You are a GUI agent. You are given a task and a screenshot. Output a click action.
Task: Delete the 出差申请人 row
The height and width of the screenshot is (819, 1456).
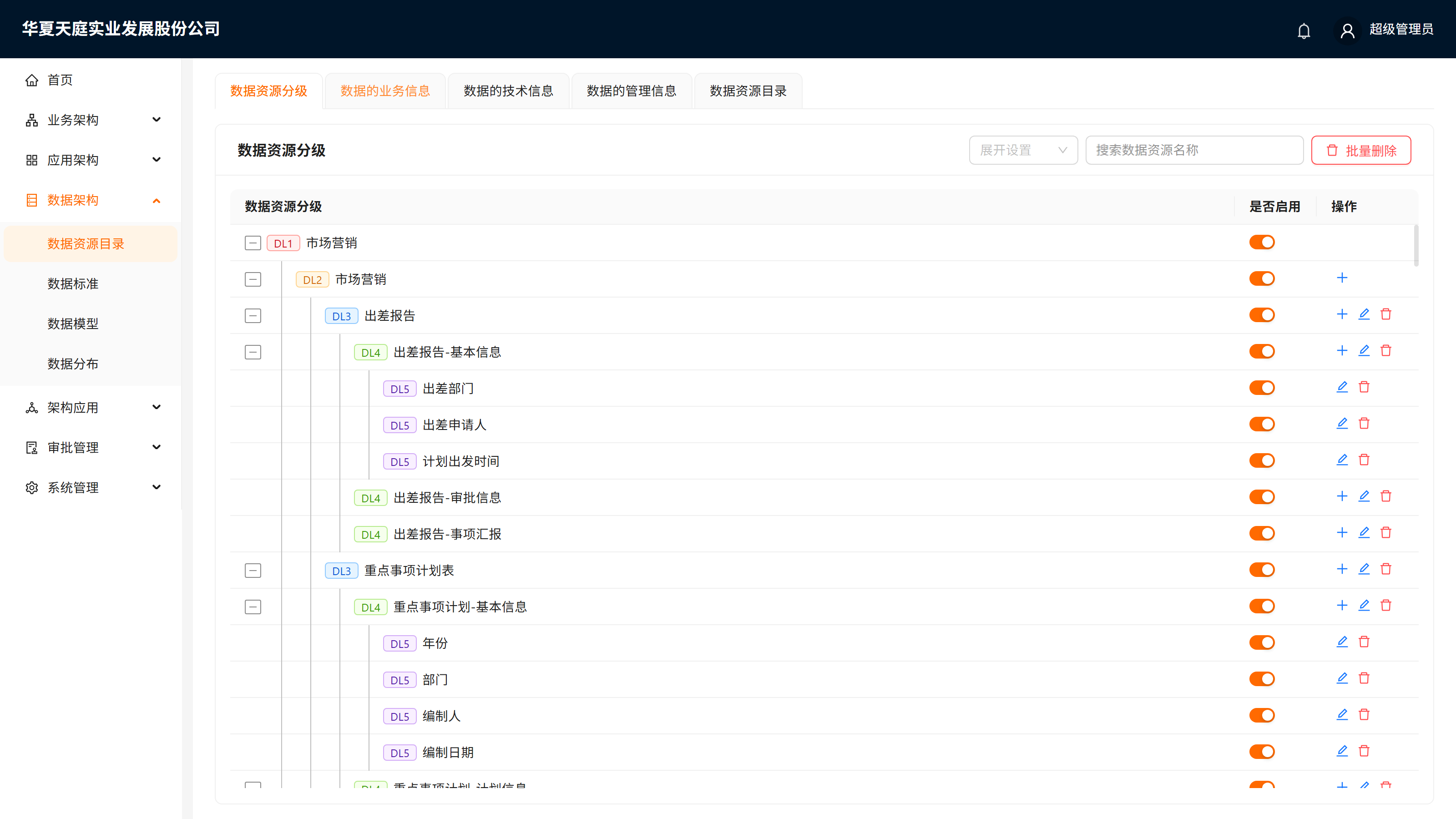coord(1364,423)
